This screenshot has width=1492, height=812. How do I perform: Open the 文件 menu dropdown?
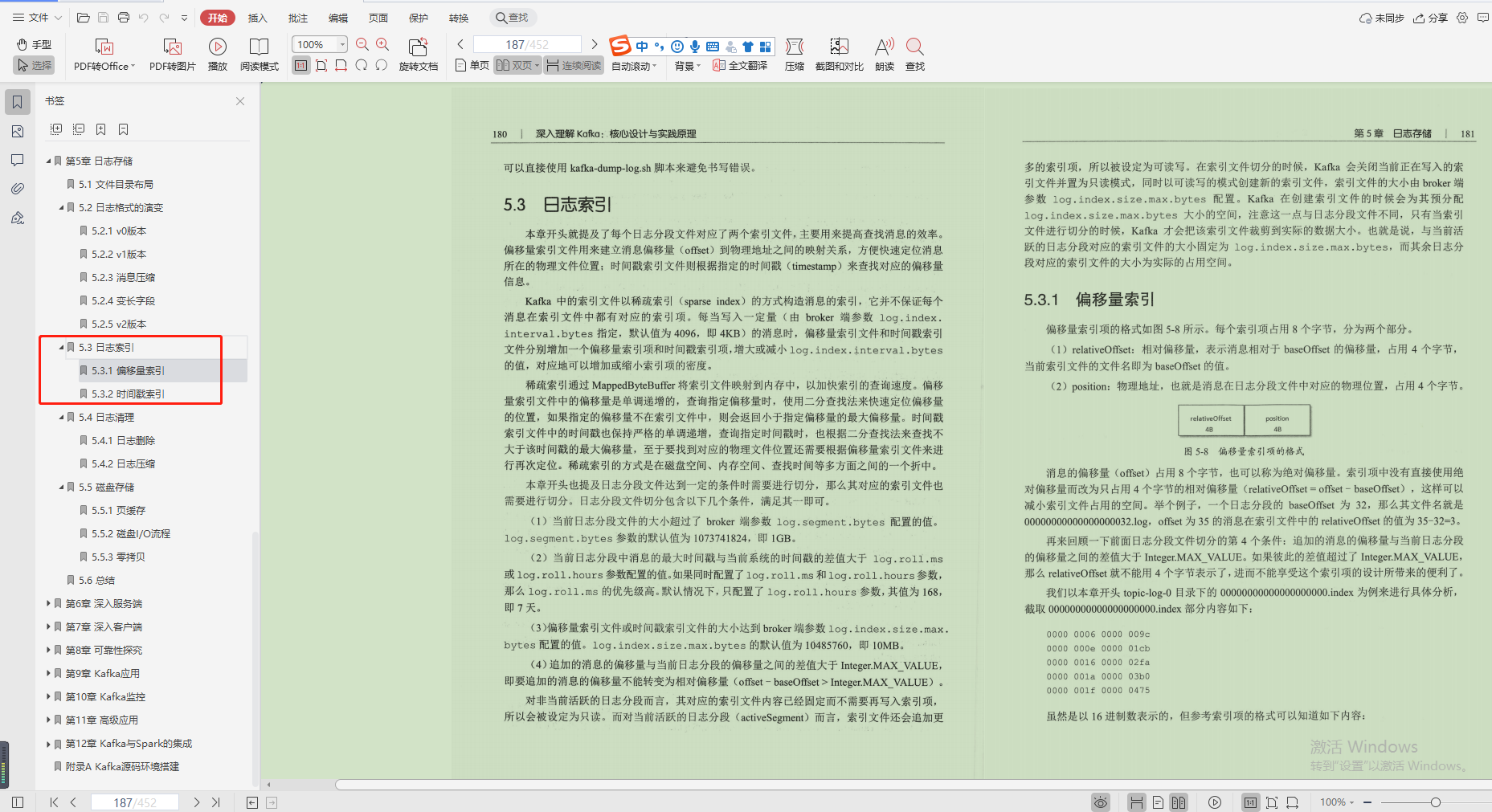pyautogui.click(x=37, y=18)
